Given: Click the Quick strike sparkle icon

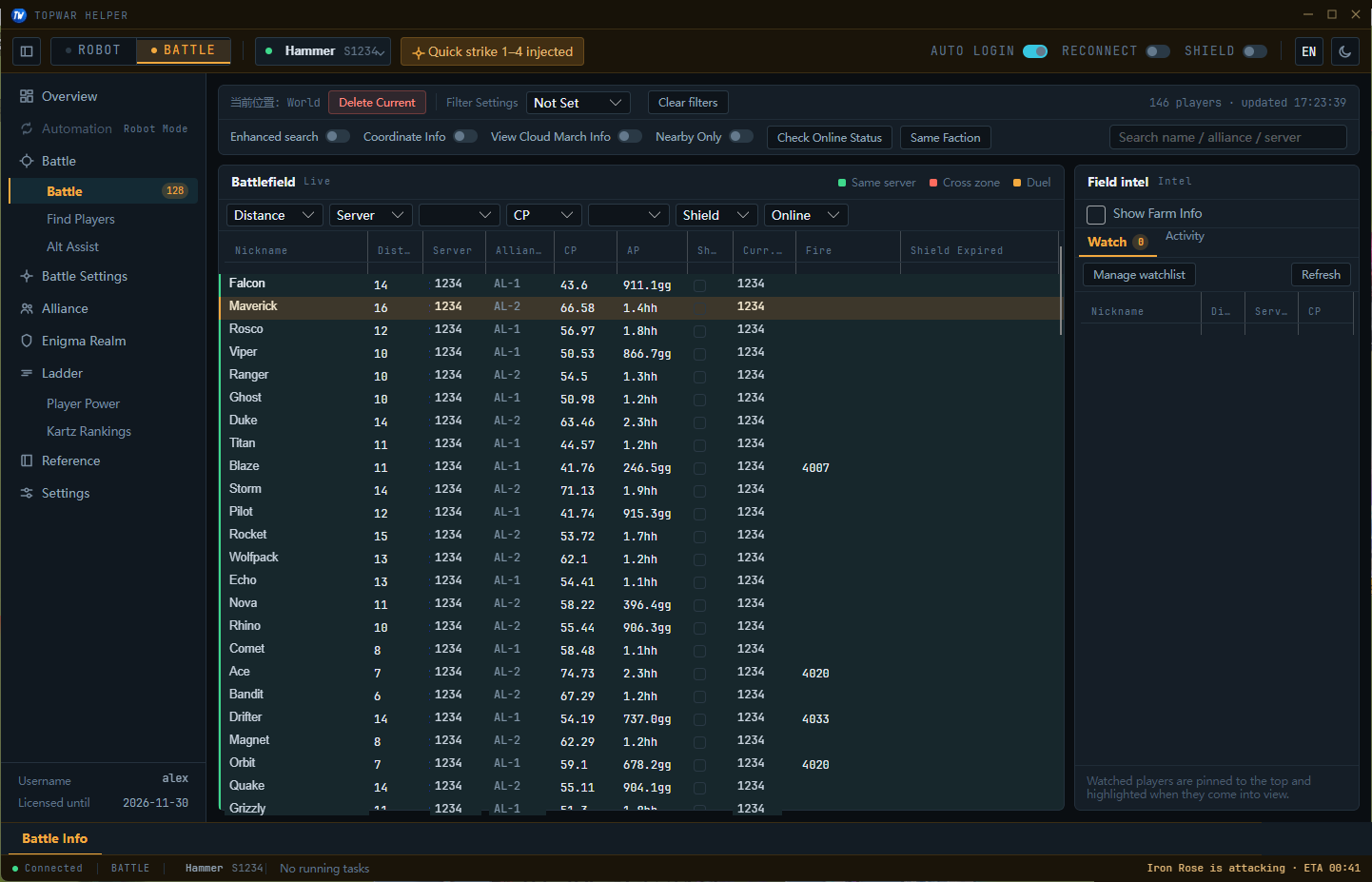Looking at the screenshot, I should 418,52.
